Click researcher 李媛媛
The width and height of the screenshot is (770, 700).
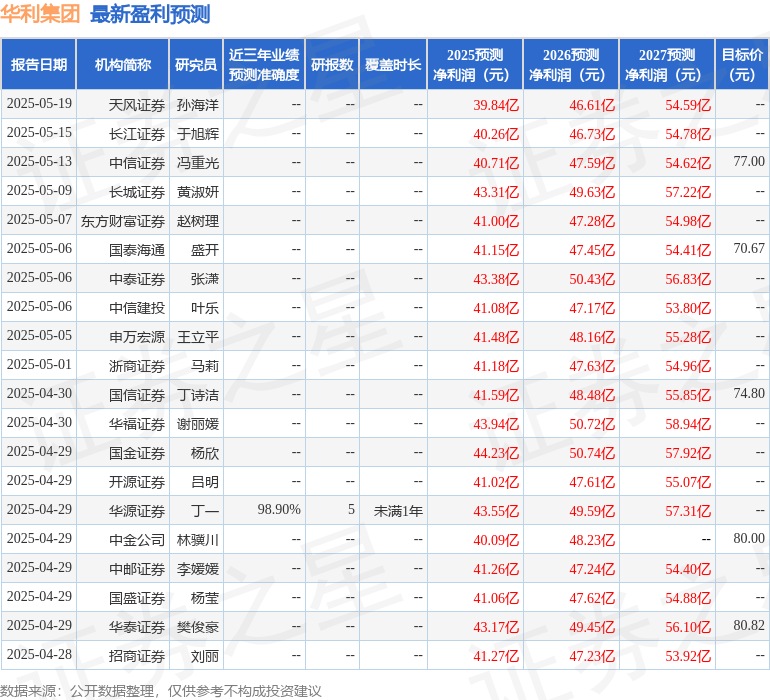coord(198,568)
